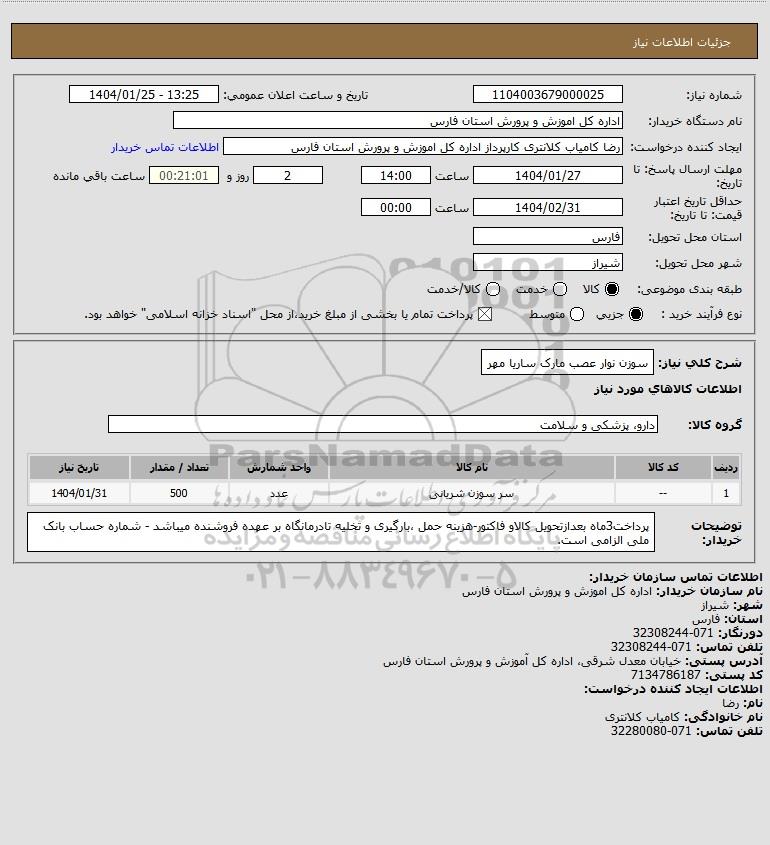Click تاریخ نیاز column header
This screenshot has height=845, width=770.
click(79, 467)
